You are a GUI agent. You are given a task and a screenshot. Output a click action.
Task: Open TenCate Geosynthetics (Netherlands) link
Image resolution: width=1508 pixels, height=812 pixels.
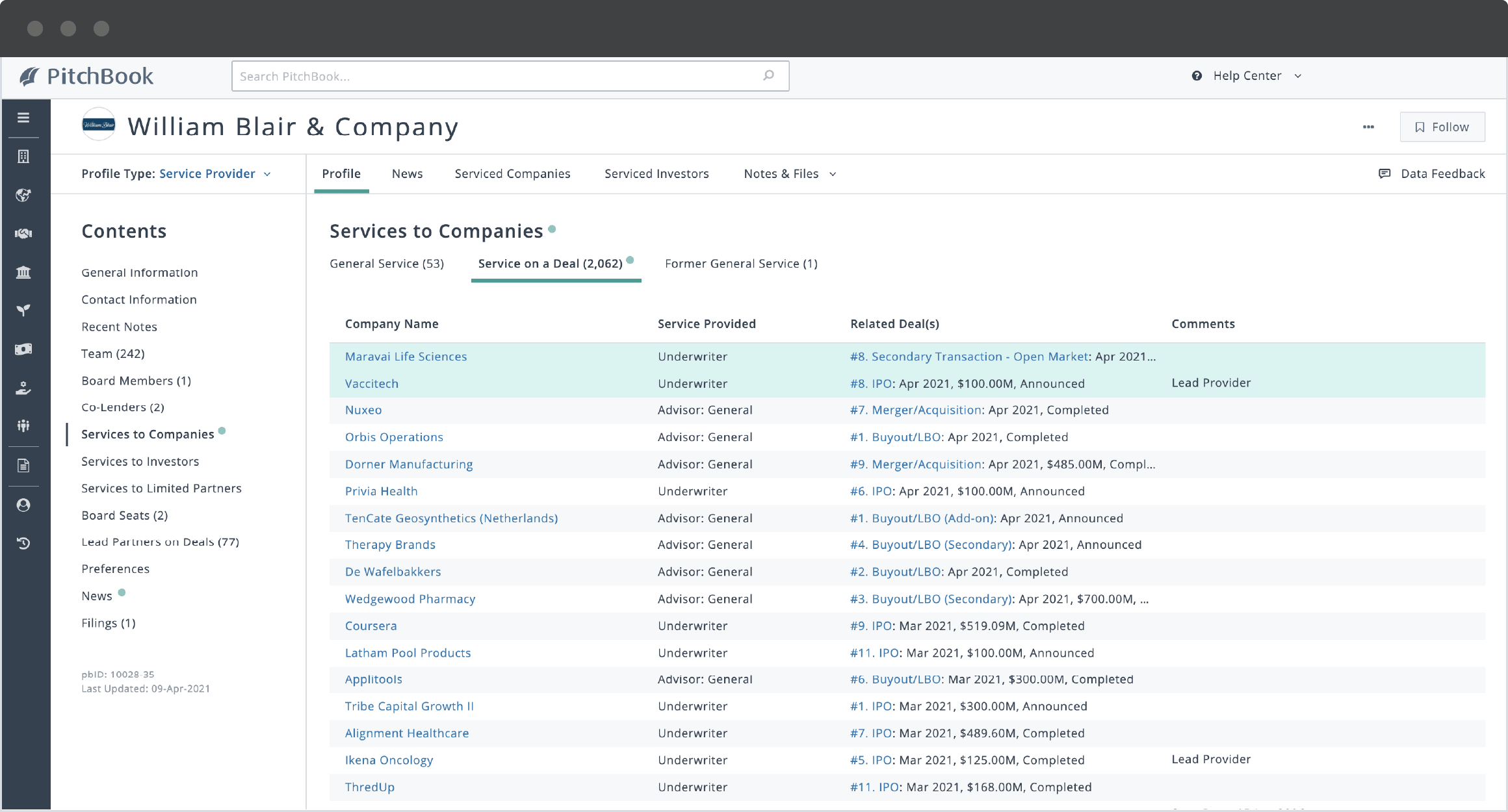tap(451, 518)
